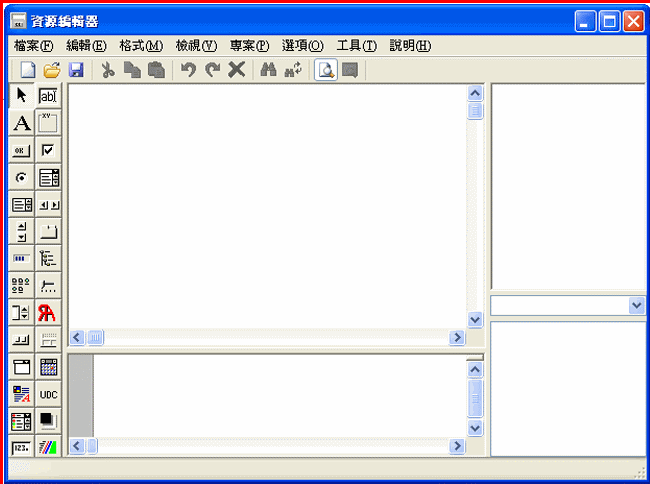The height and width of the screenshot is (484, 650).
Task: Select the spin up-down control tool
Action: click(x=21, y=231)
